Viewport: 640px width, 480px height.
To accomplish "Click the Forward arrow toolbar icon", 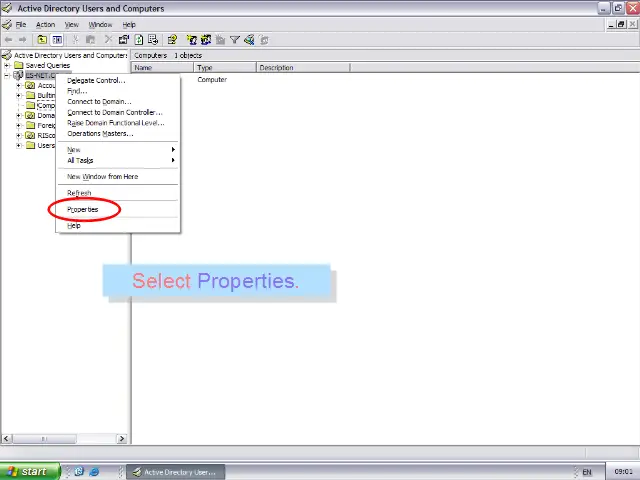I will pyautogui.click(x=22, y=40).
